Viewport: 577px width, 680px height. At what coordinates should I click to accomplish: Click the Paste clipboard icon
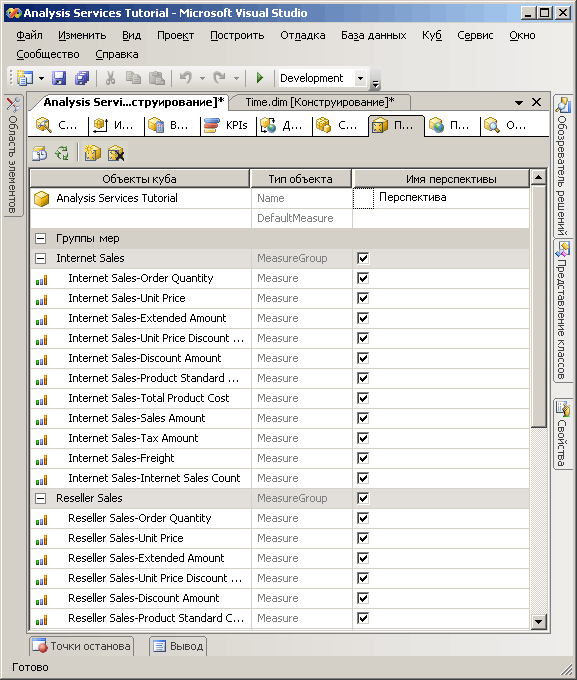click(157, 78)
